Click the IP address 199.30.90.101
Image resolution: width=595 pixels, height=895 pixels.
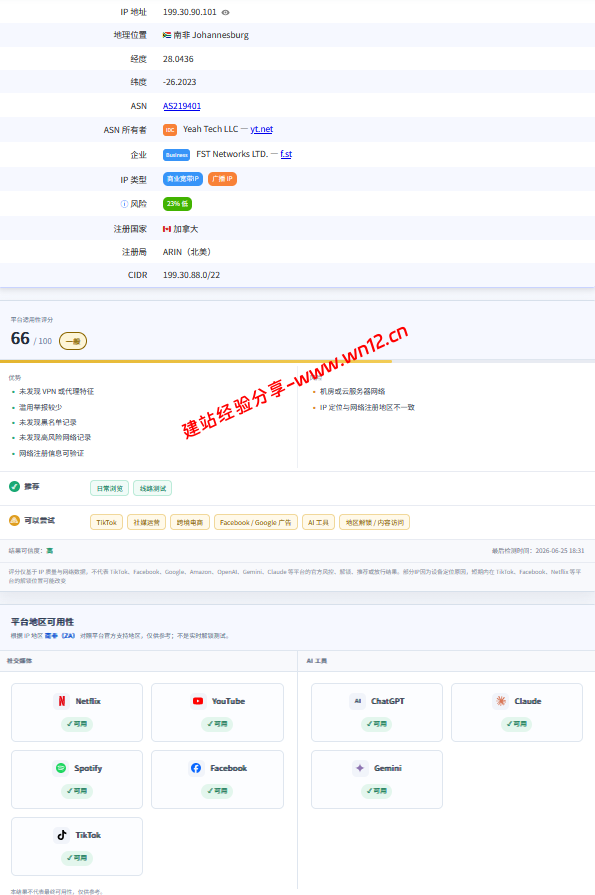click(190, 12)
